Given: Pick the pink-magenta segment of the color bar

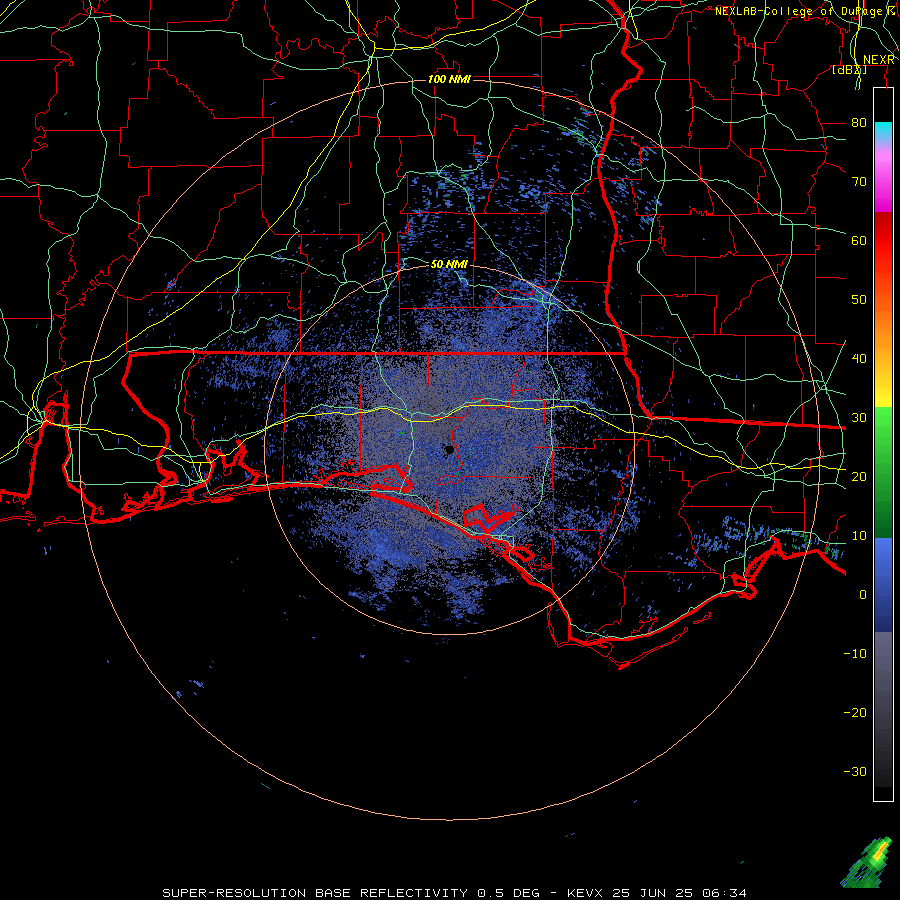Looking at the screenshot, I should (883, 181).
